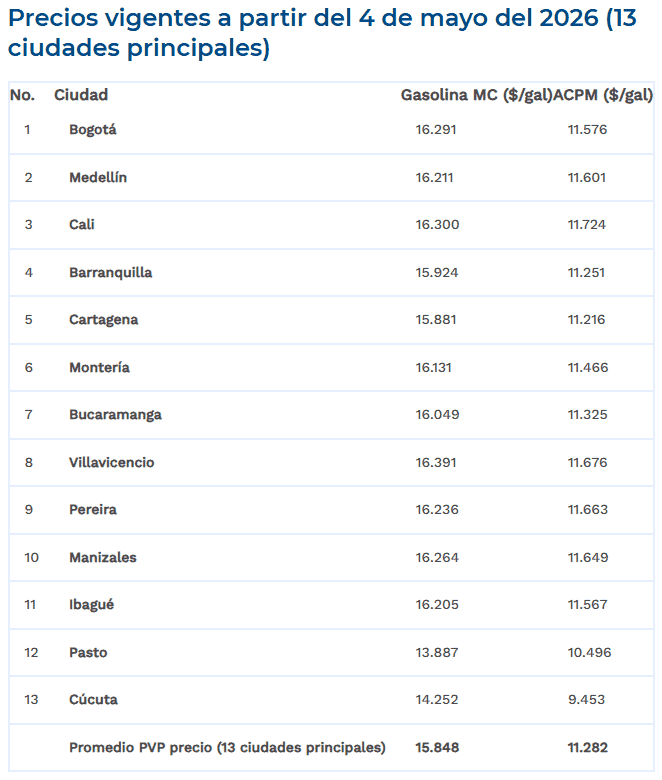Click the ACPM ($/gal) column header

(603, 95)
